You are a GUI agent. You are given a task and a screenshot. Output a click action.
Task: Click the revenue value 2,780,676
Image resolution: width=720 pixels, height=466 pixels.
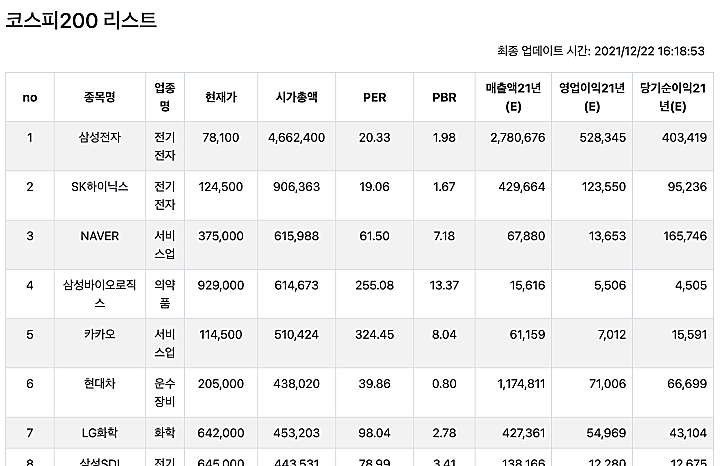518,137
